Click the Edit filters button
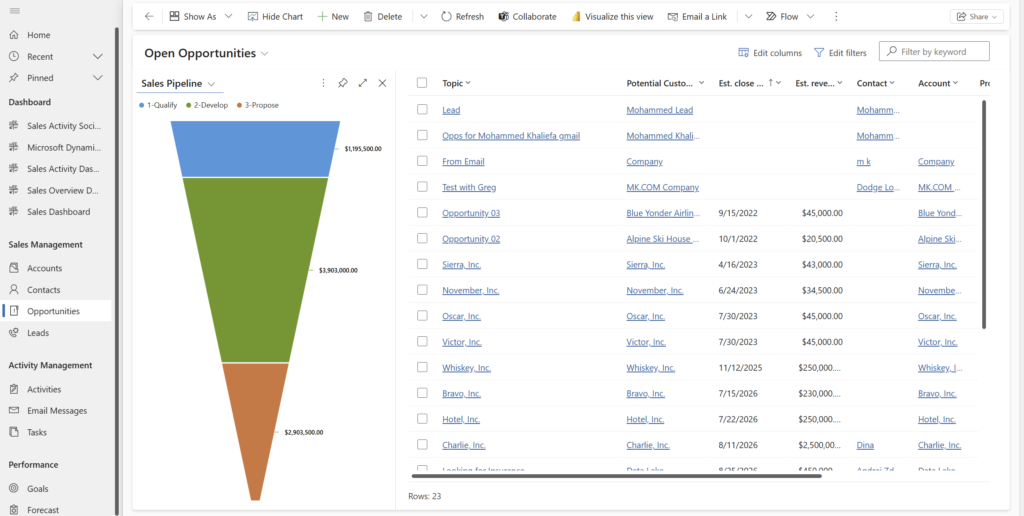The width and height of the screenshot is (1024, 516). click(x=840, y=53)
